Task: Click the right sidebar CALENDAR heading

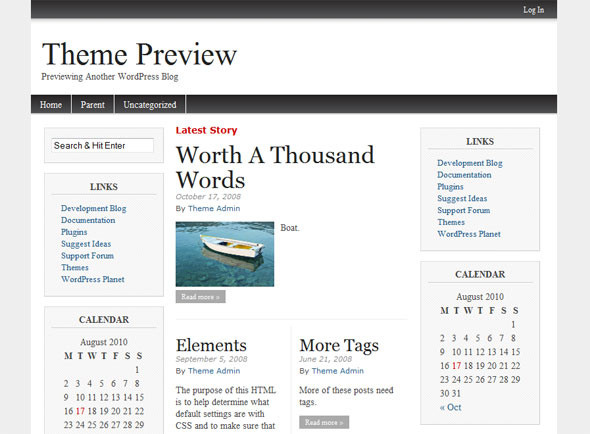Action: (x=480, y=274)
